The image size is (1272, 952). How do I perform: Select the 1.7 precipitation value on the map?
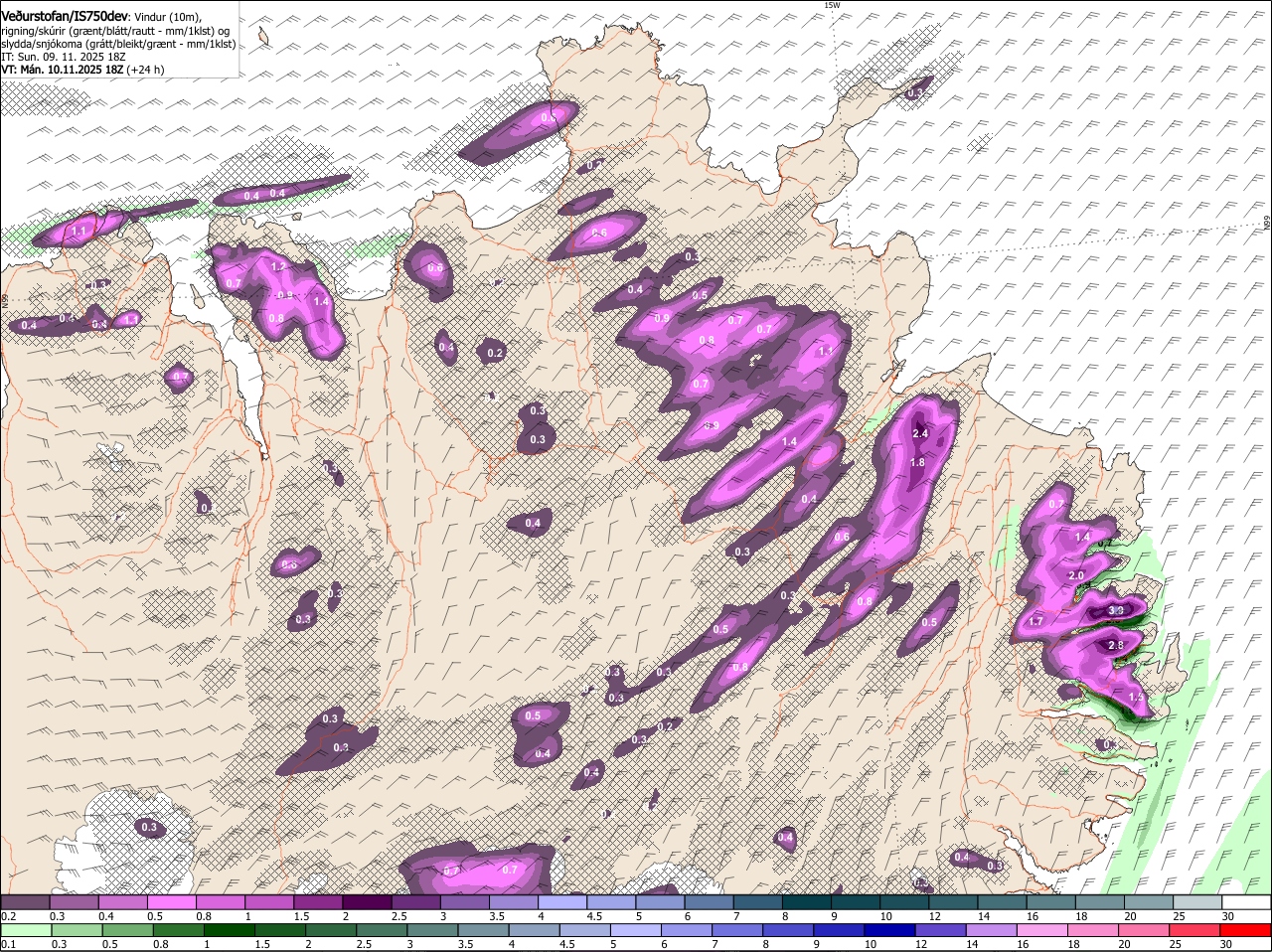coord(1035,622)
